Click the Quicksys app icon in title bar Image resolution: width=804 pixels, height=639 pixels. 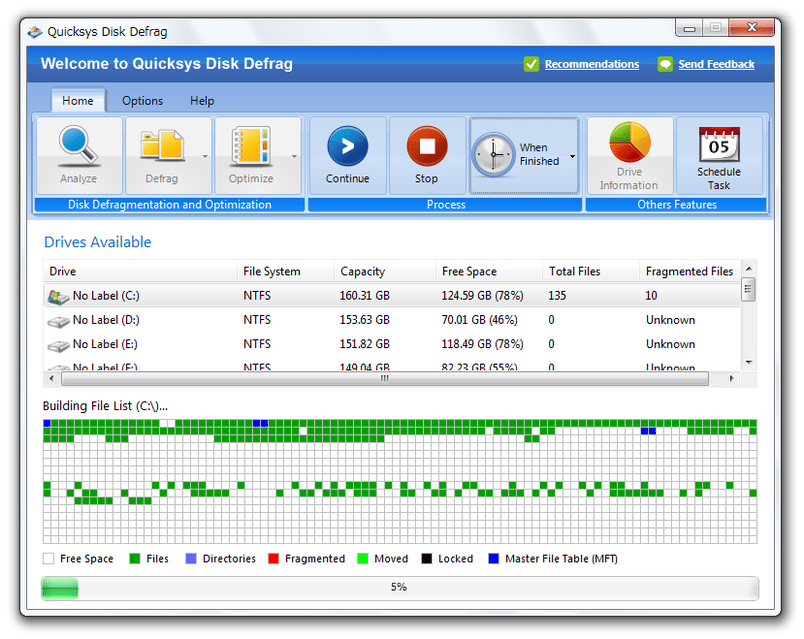(35, 32)
